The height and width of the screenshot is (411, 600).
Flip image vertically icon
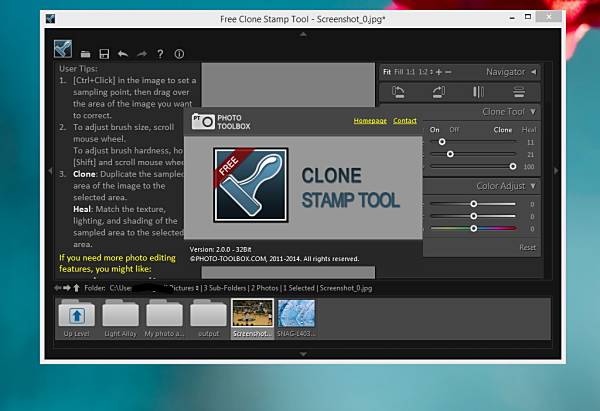click(x=519, y=92)
